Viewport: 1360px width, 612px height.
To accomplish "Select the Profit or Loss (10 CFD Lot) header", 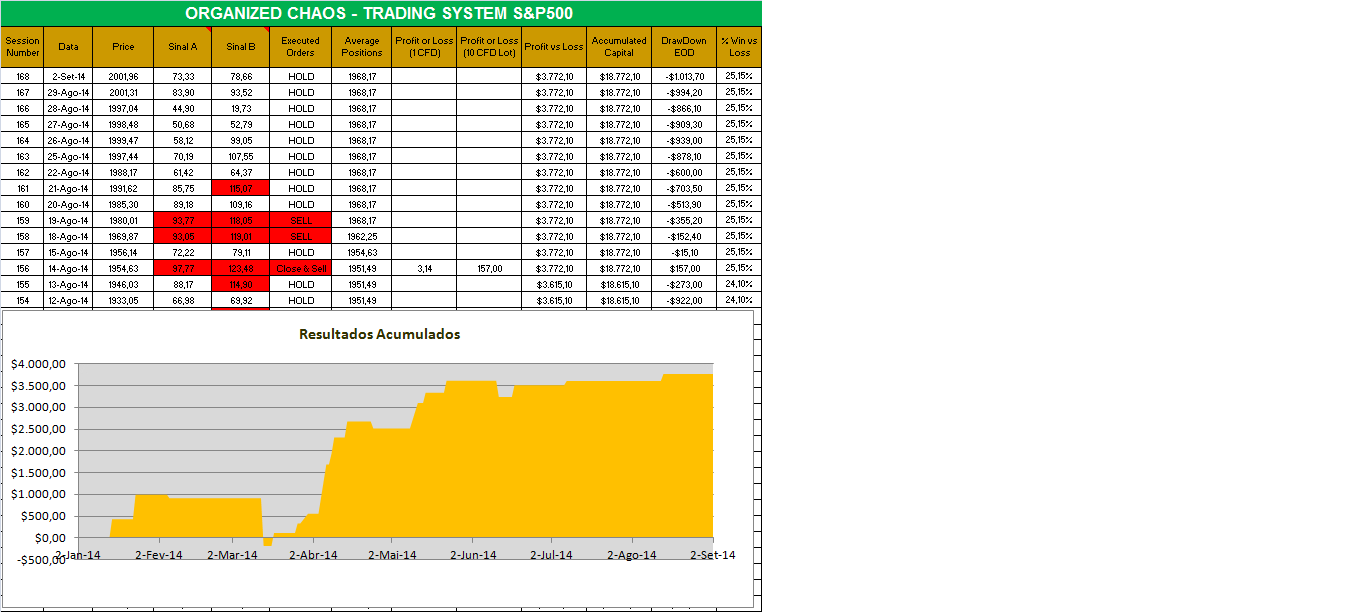I will click(x=490, y=47).
